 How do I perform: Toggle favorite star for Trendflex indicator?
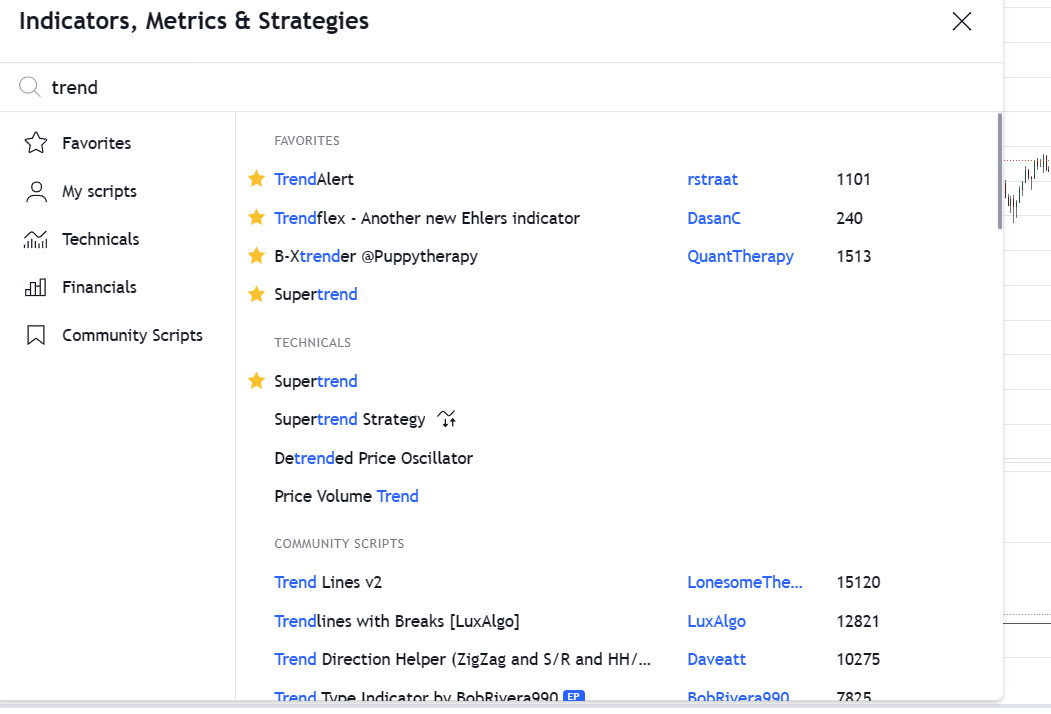coord(256,217)
